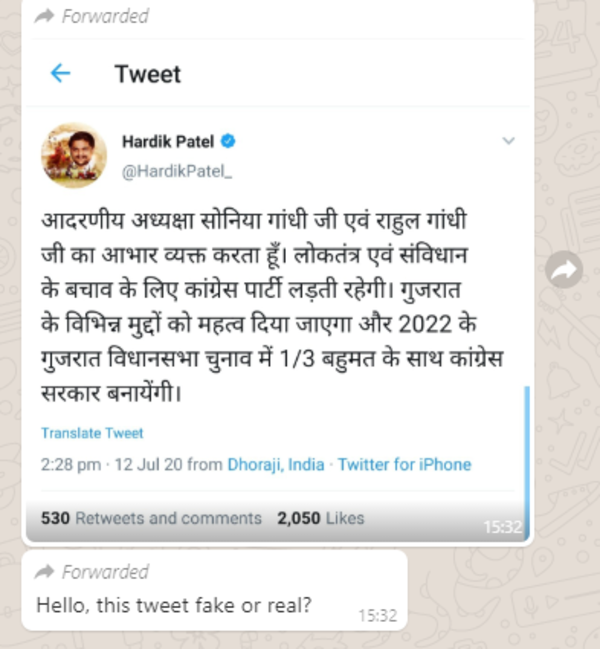
Task: Click the Twitter for iPhone link
Action: pyautogui.click(x=404, y=464)
